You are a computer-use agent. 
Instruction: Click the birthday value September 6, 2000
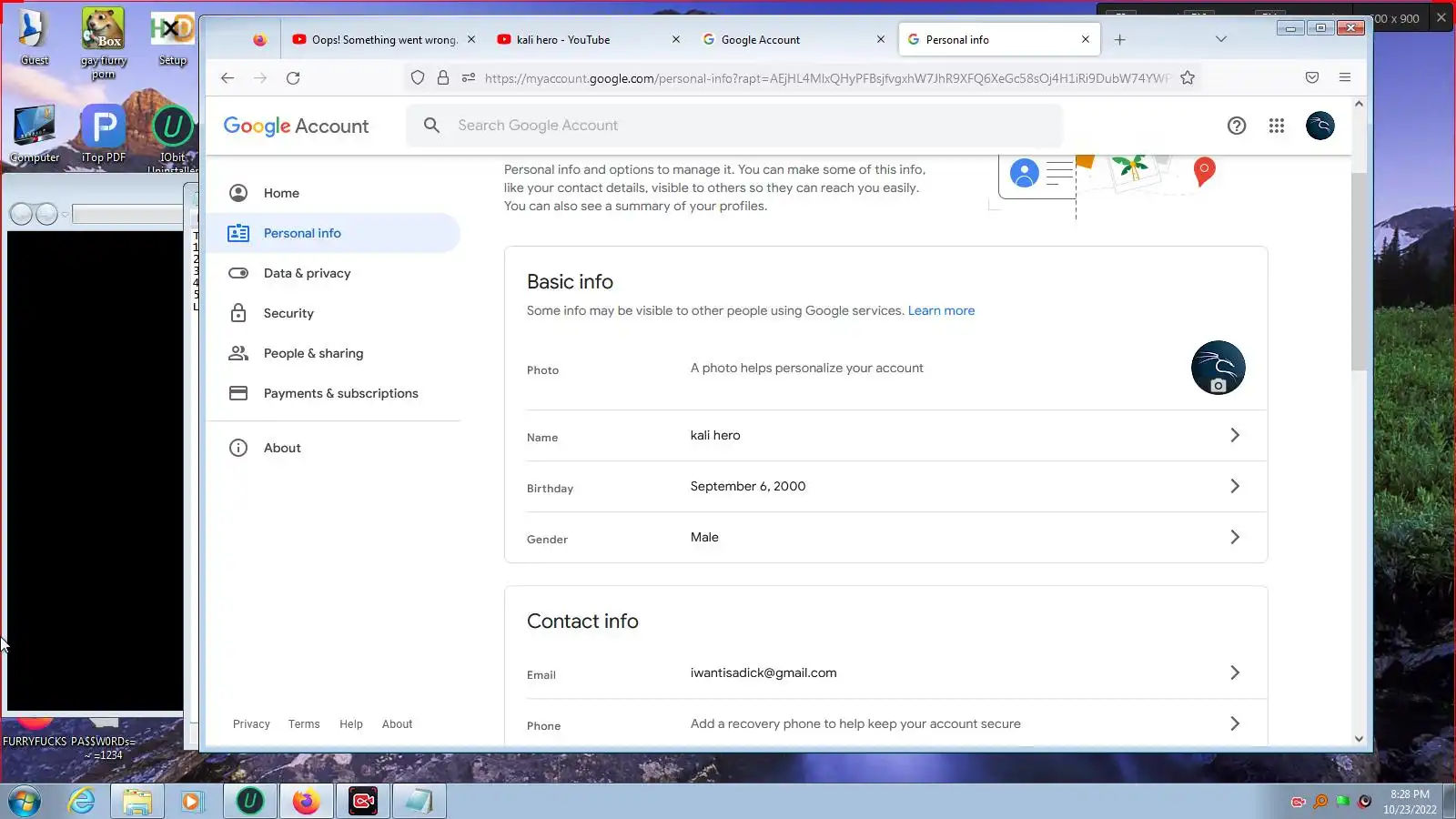(x=748, y=486)
